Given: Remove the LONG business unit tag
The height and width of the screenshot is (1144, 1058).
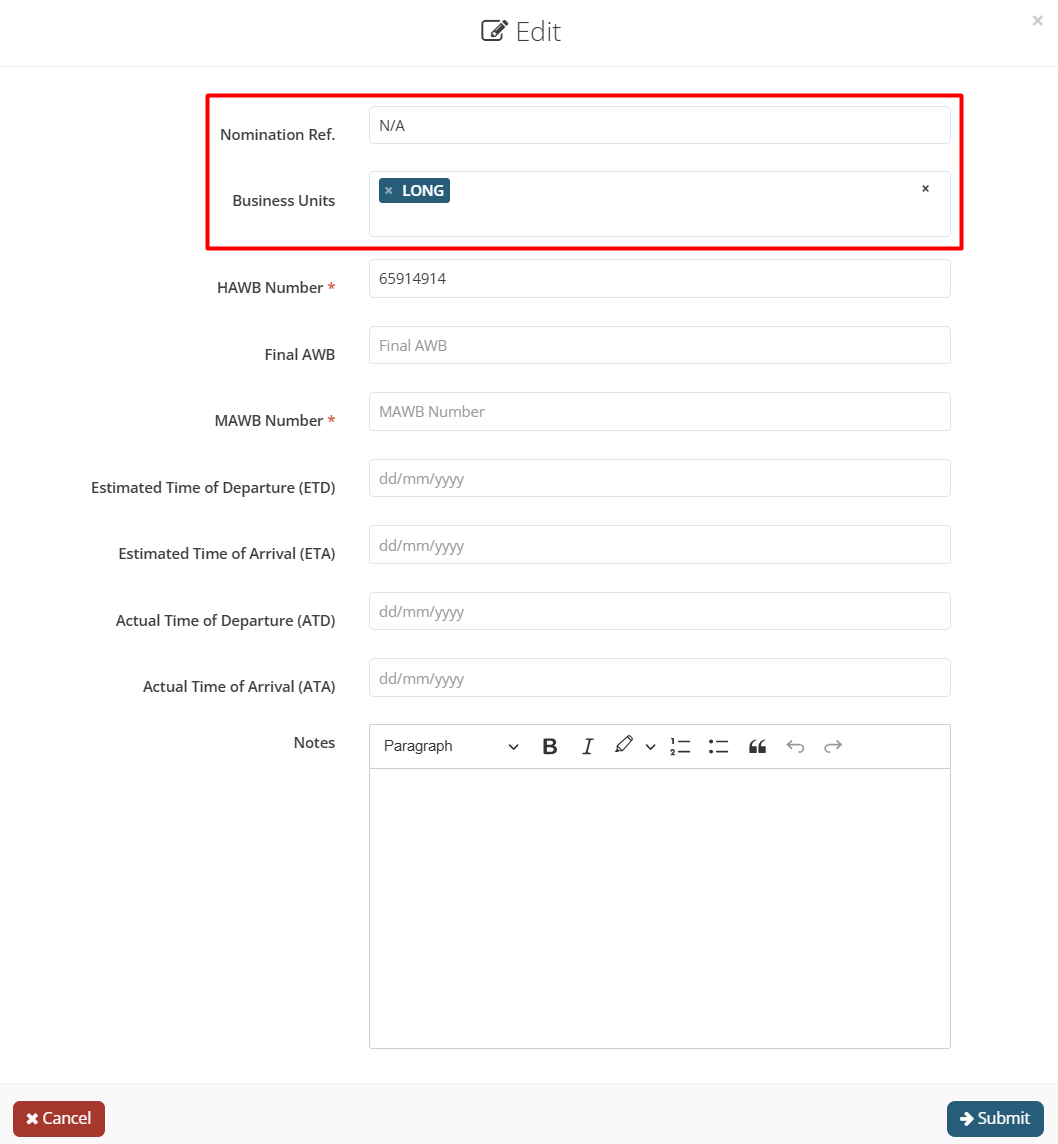Looking at the screenshot, I should [x=389, y=191].
